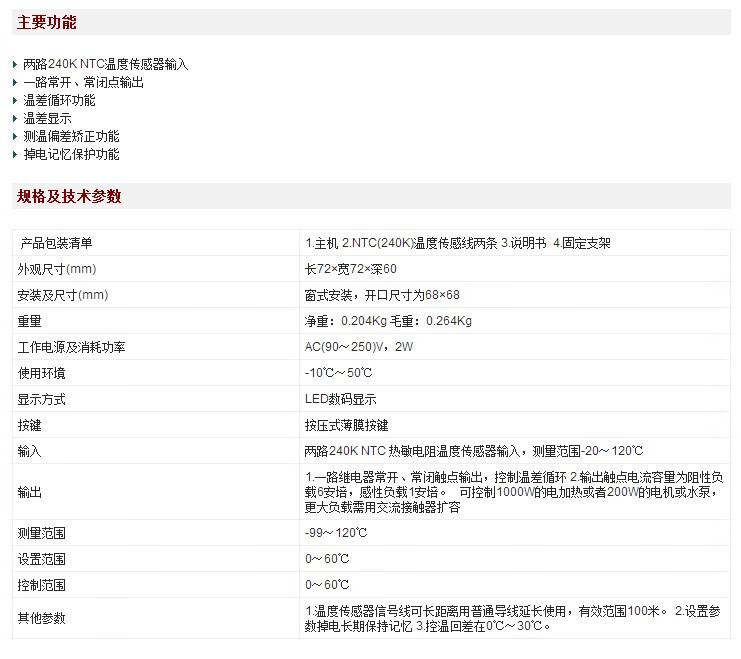The width and height of the screenshot is (741, 659).
Task: Click the 输出 row label
Action: coord(29,492)
